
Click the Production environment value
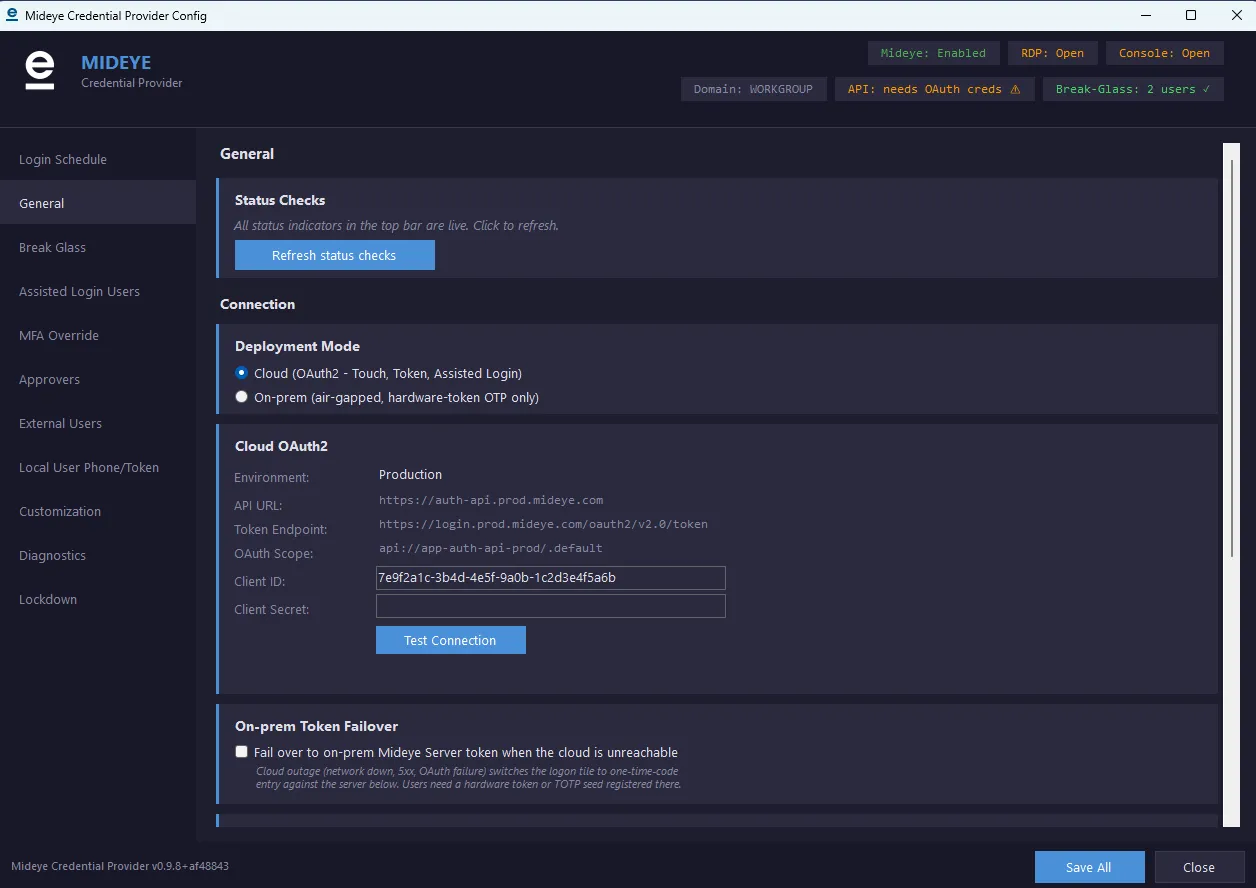click(x=410, y=474)
